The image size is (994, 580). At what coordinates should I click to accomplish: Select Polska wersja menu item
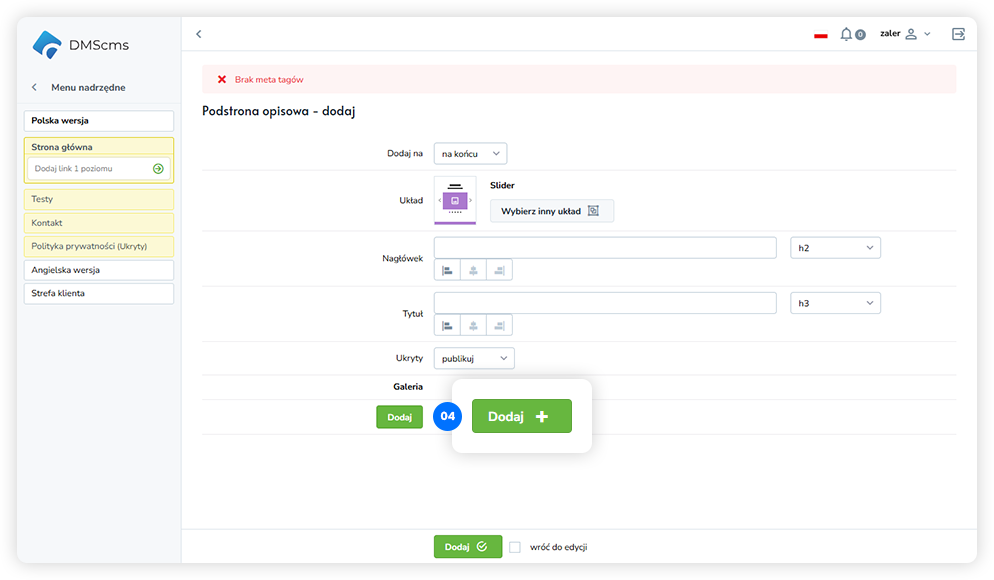[99, 120]
